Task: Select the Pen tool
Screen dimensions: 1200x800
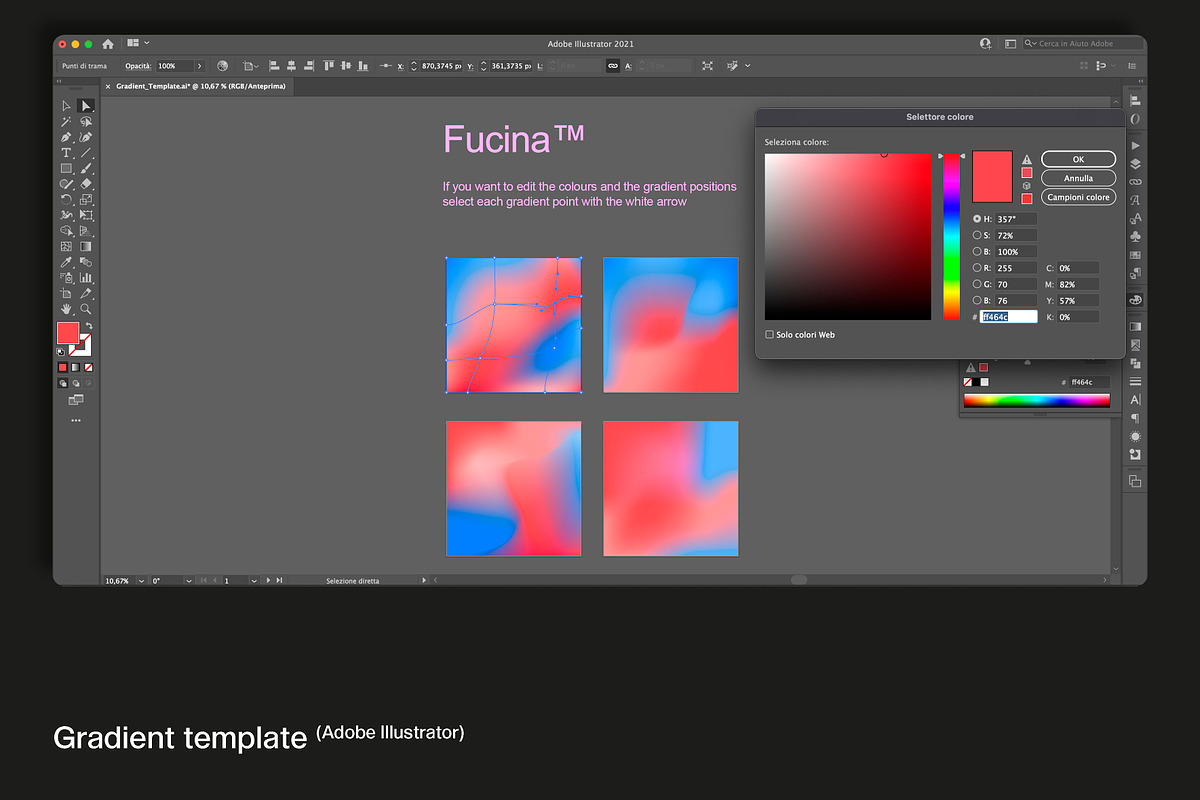Action: pos(66,137)
